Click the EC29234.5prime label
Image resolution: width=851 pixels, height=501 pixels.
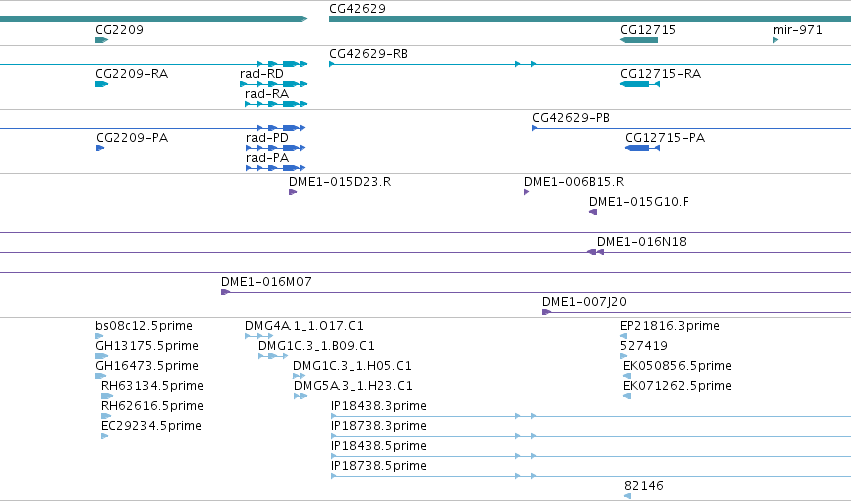click(151, 427)
